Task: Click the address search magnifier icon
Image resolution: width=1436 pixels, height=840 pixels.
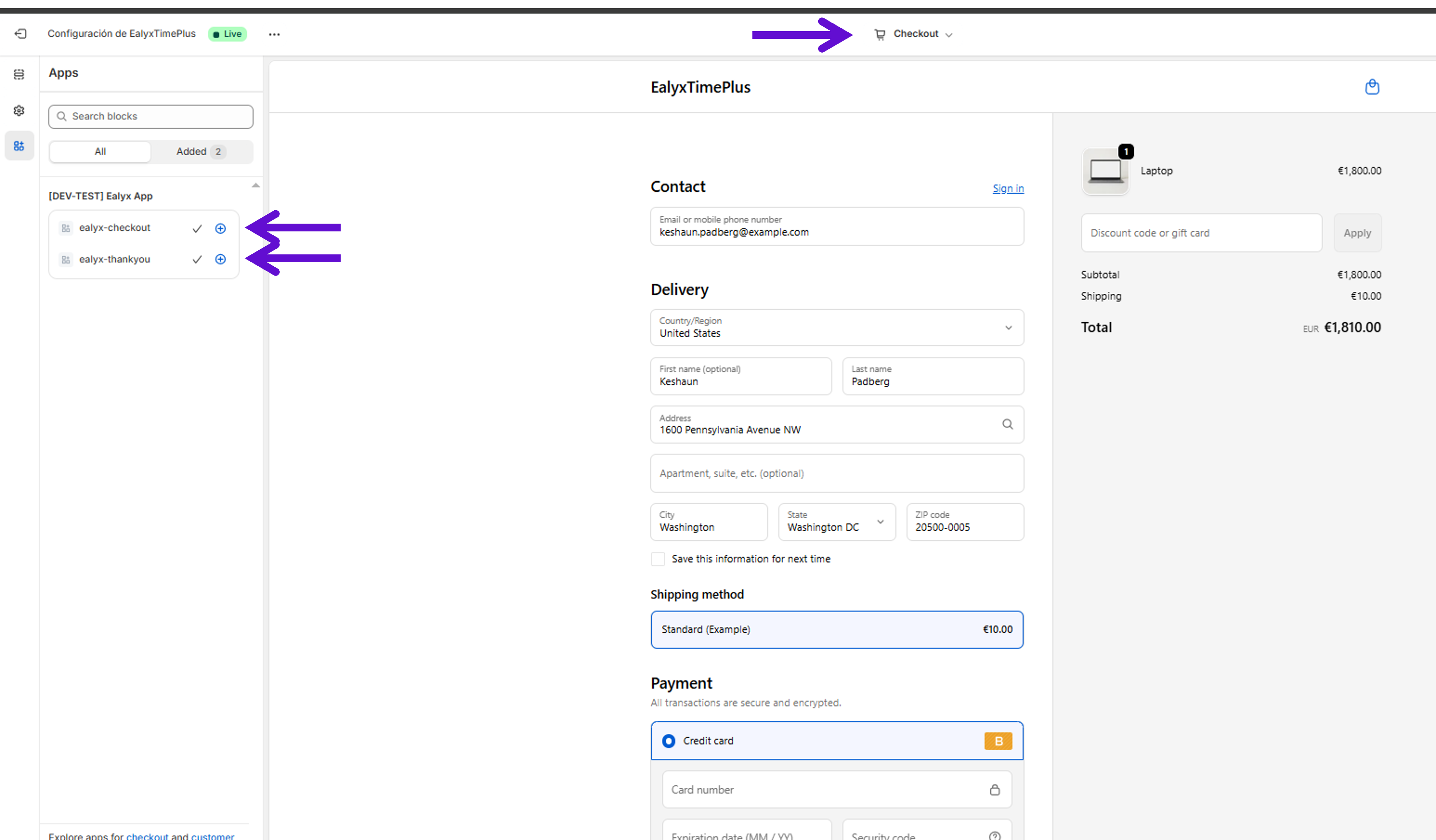Action: [x=1007, y=424]
